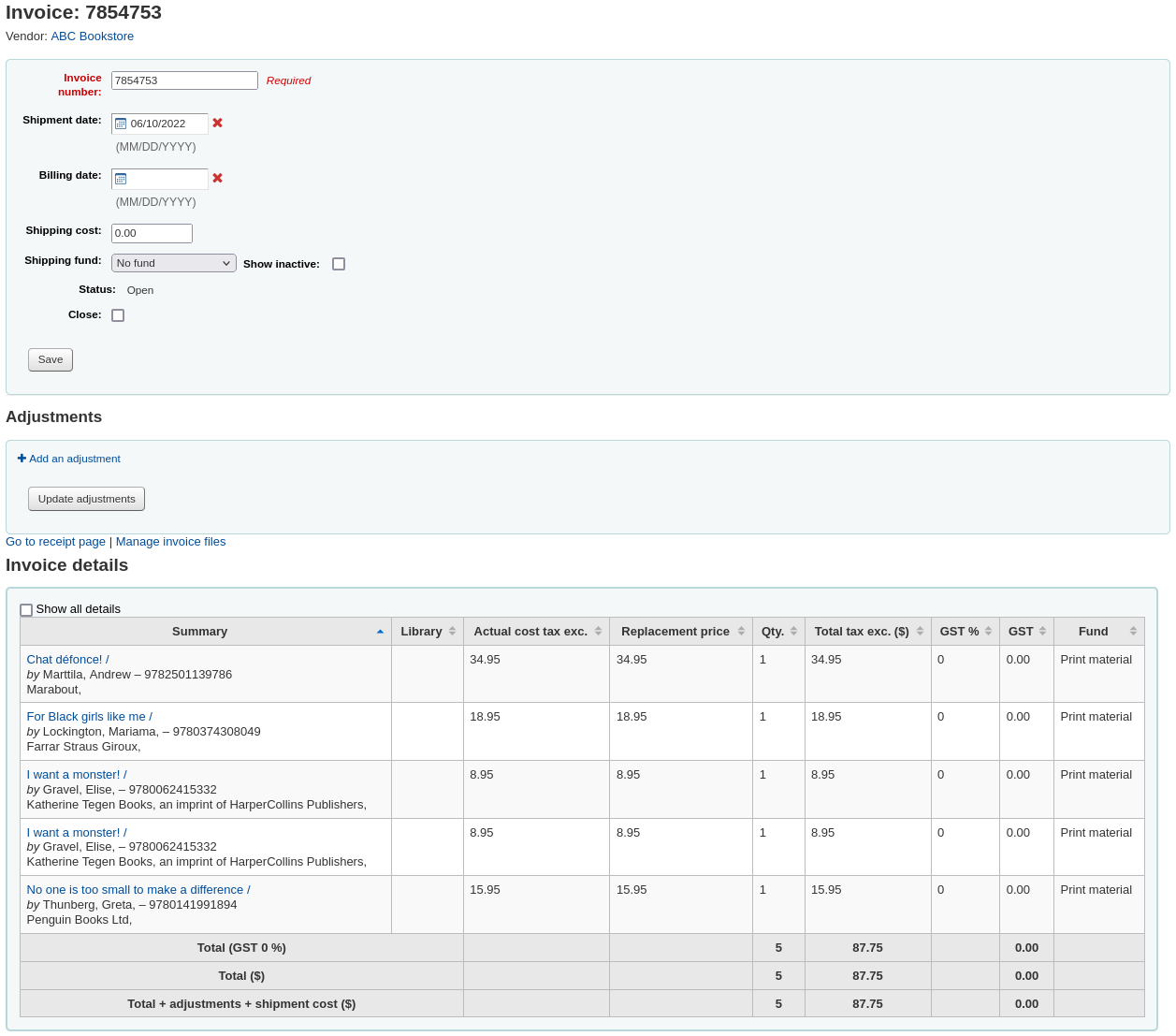Click the Save button
The image size is (1176, 1036).
[x=50, y=359]
